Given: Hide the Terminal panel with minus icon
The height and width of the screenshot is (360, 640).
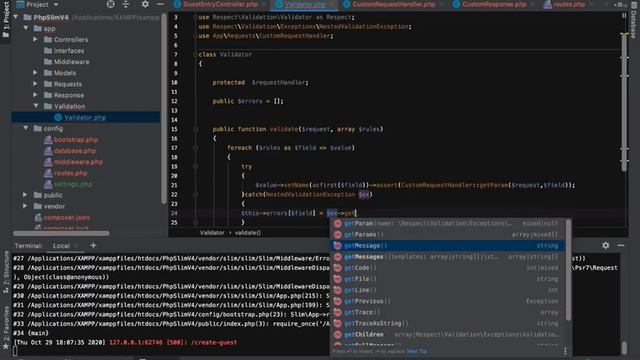Looking at the screenshot, I should pyautogui.click(x=621, y=245).
